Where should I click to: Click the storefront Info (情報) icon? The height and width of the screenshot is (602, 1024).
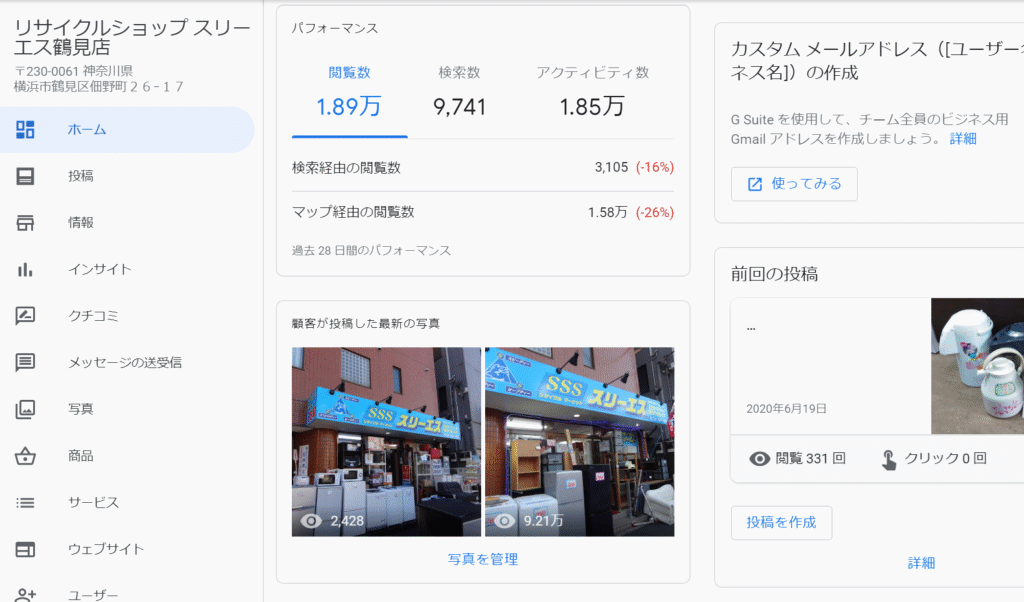pos(25,223)
